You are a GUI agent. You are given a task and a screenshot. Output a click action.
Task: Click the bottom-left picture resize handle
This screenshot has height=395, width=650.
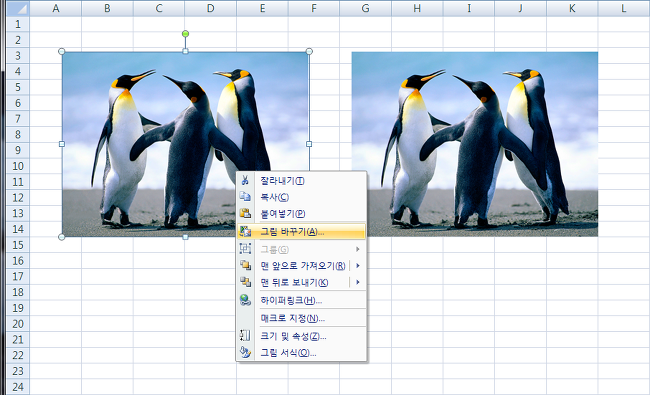(x=62, y=237)
